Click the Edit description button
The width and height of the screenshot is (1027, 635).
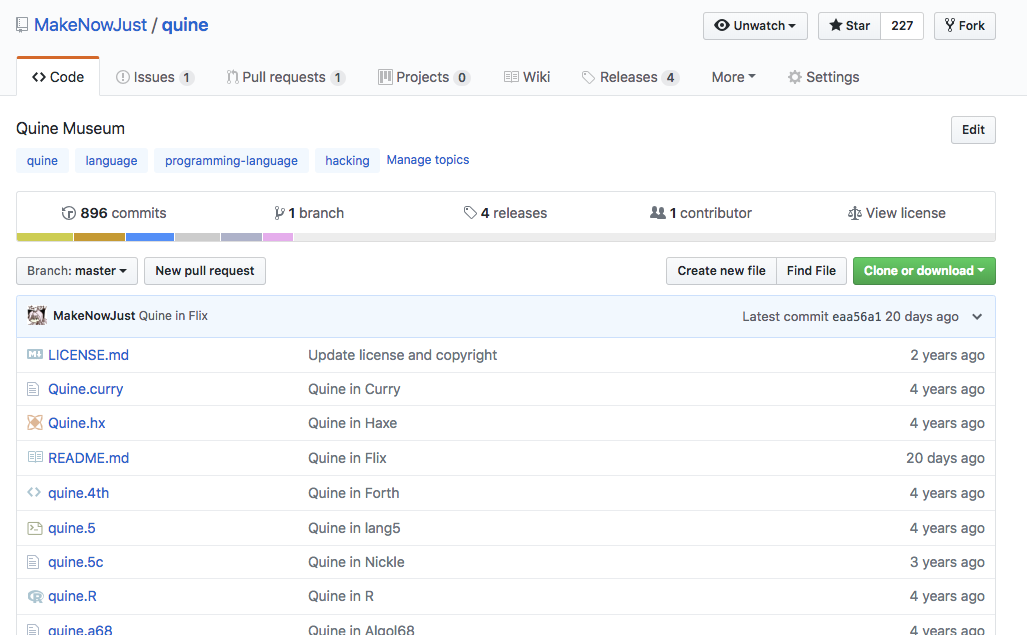[x=973, y=130]
